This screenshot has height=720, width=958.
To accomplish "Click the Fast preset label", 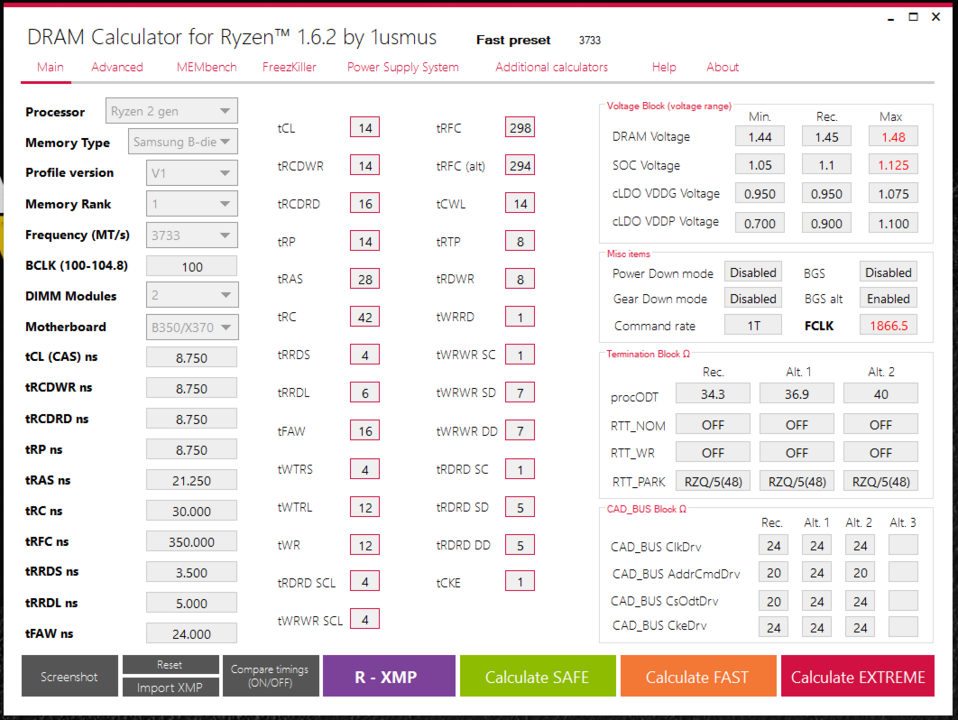I will click(513, 40).
